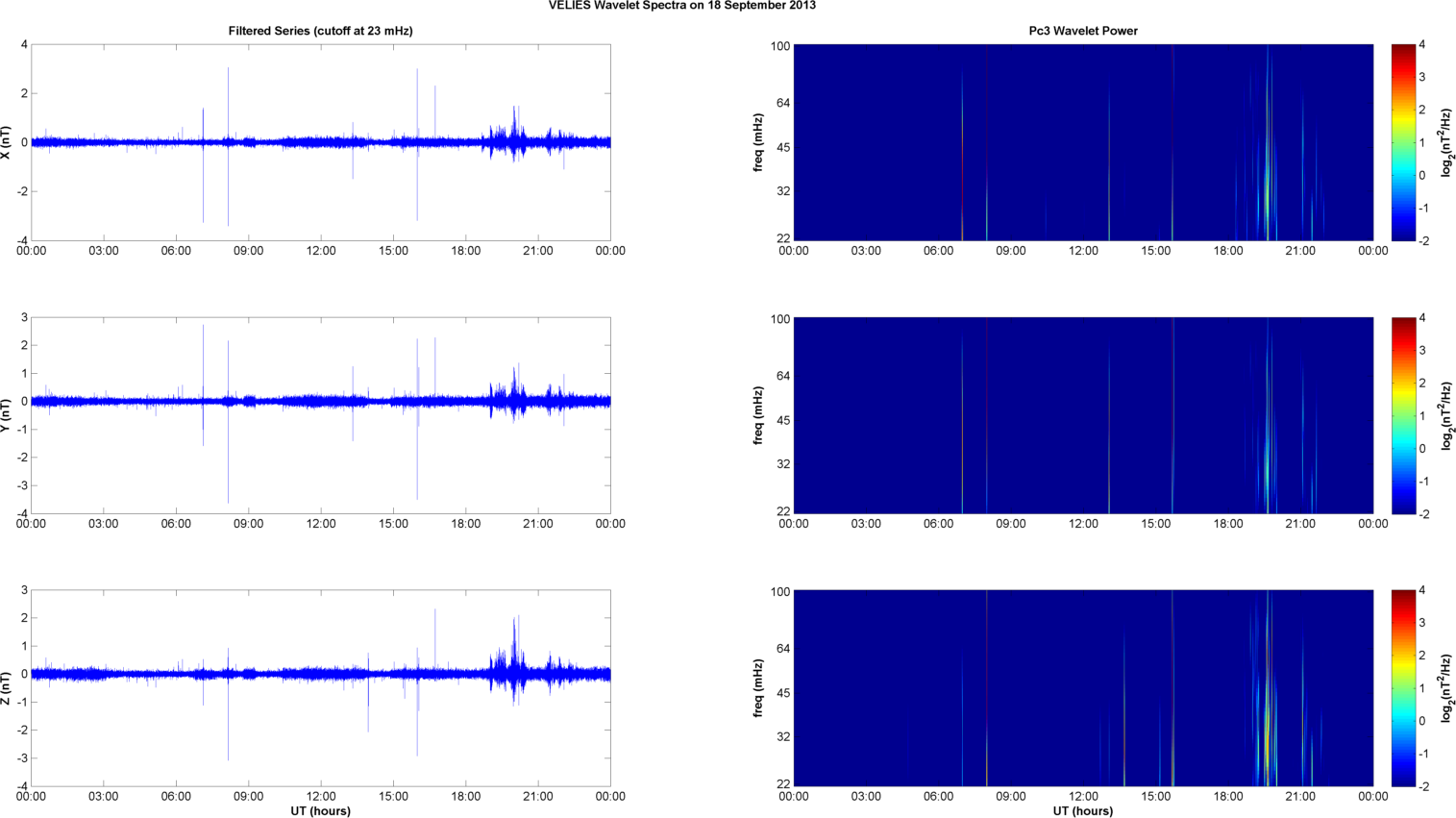Click the '12:00' tick under the X series plot
The width and height of the screenshot is (1456, 818).
pos(321,251)
